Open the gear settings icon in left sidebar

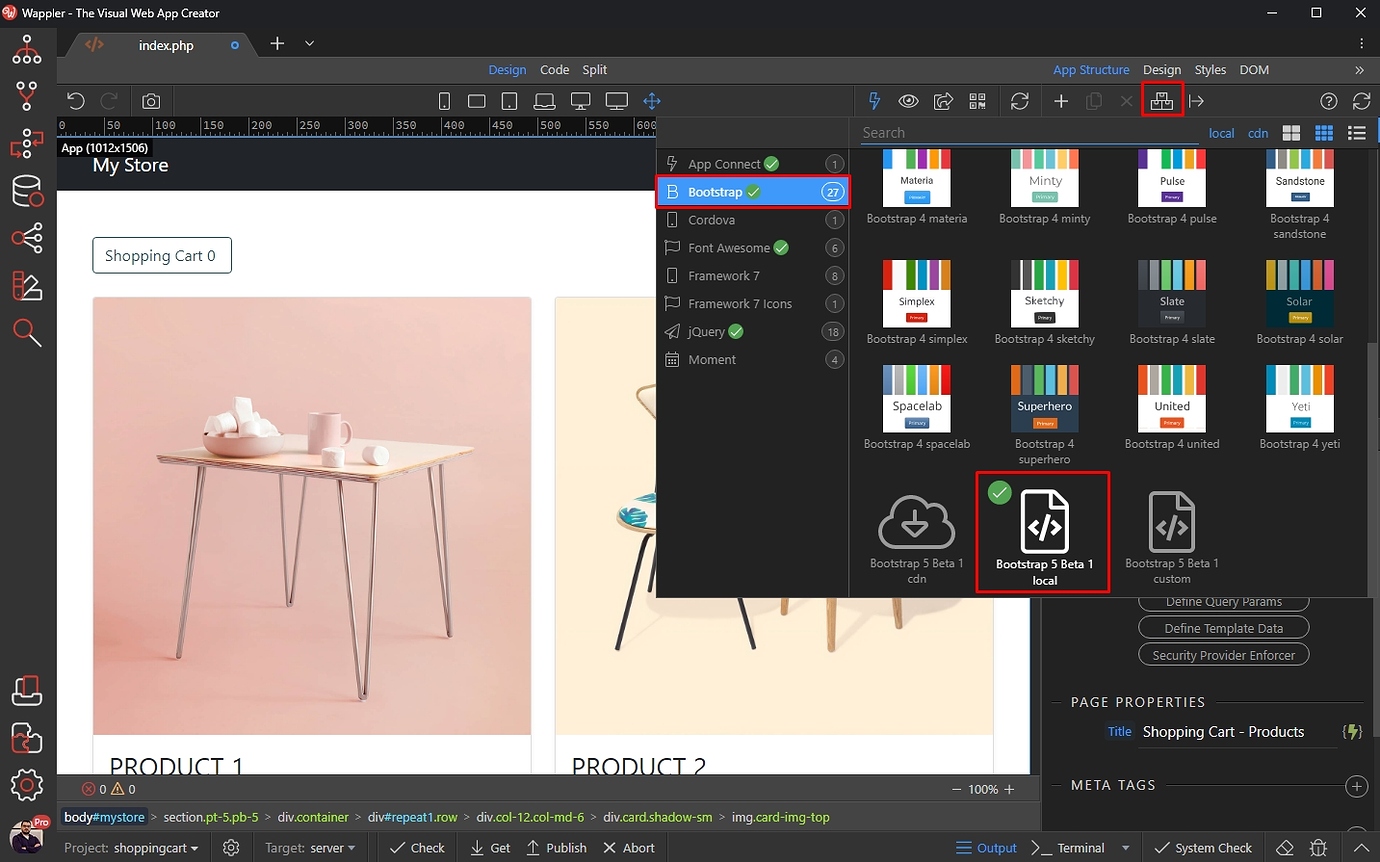[27, 783]
